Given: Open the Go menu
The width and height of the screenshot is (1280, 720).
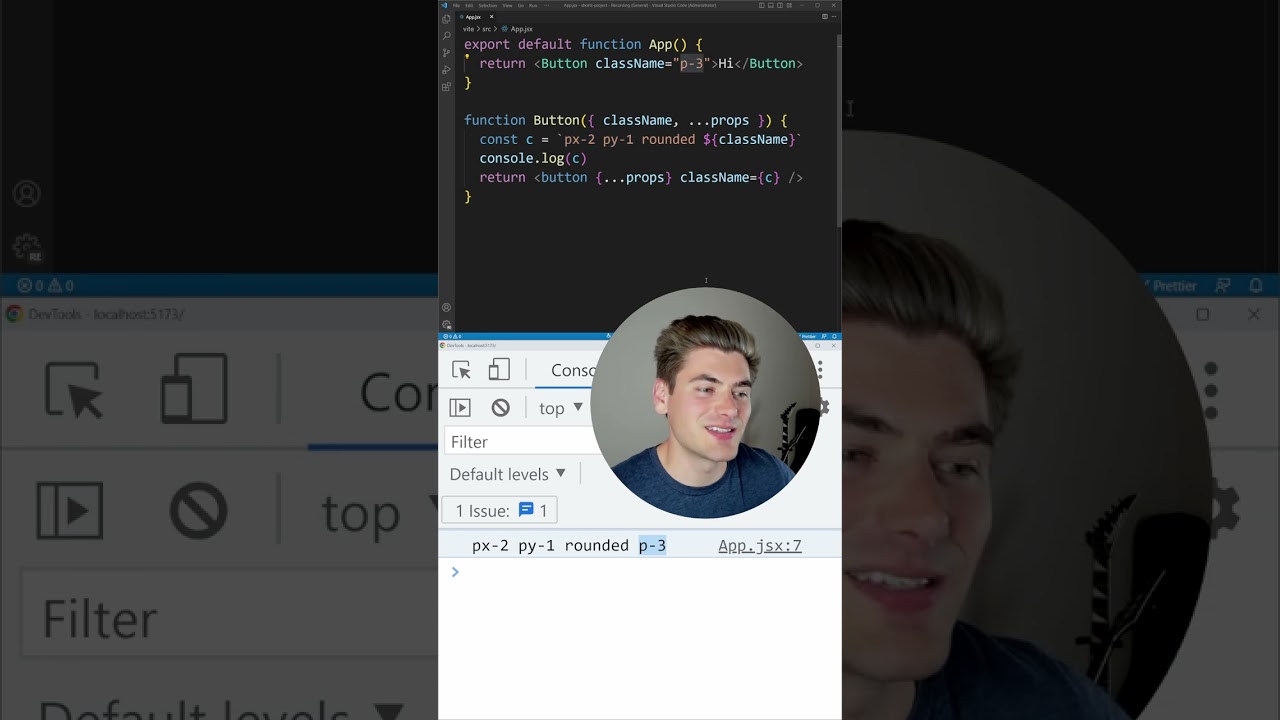Looking at the screenshot, I should [520, 5].
